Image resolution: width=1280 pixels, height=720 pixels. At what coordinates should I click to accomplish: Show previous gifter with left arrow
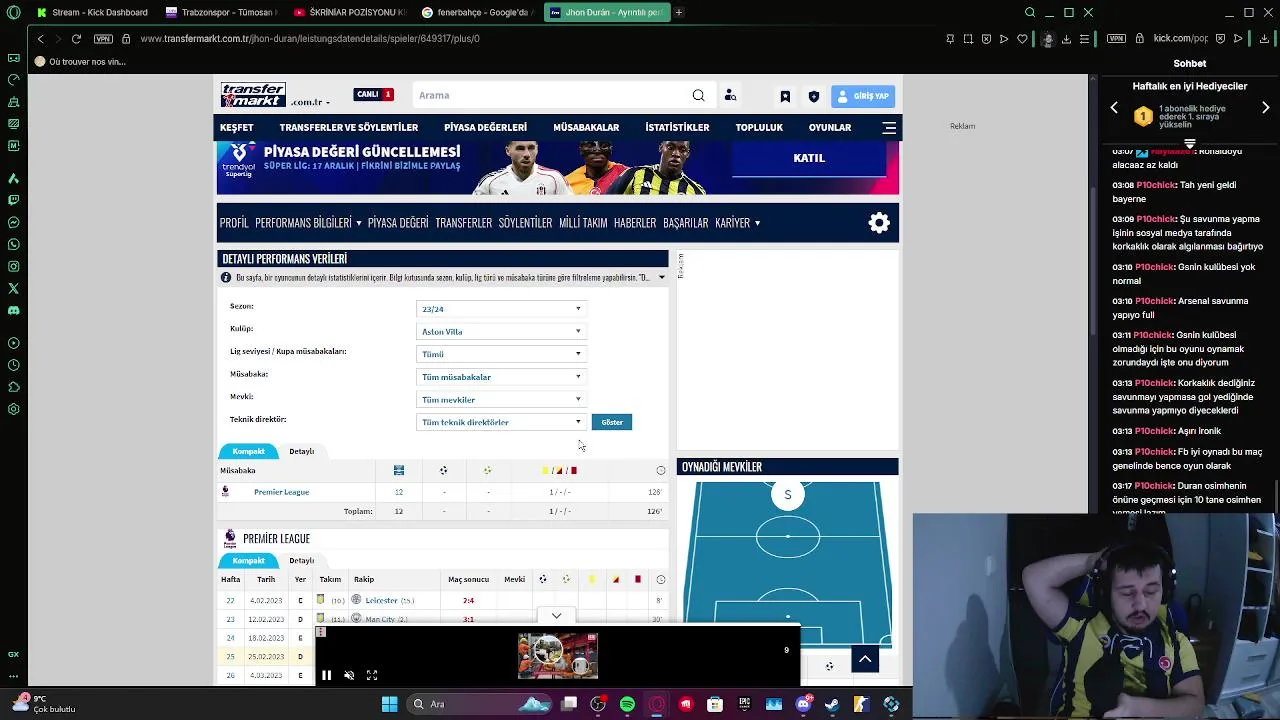(1114, 108)
